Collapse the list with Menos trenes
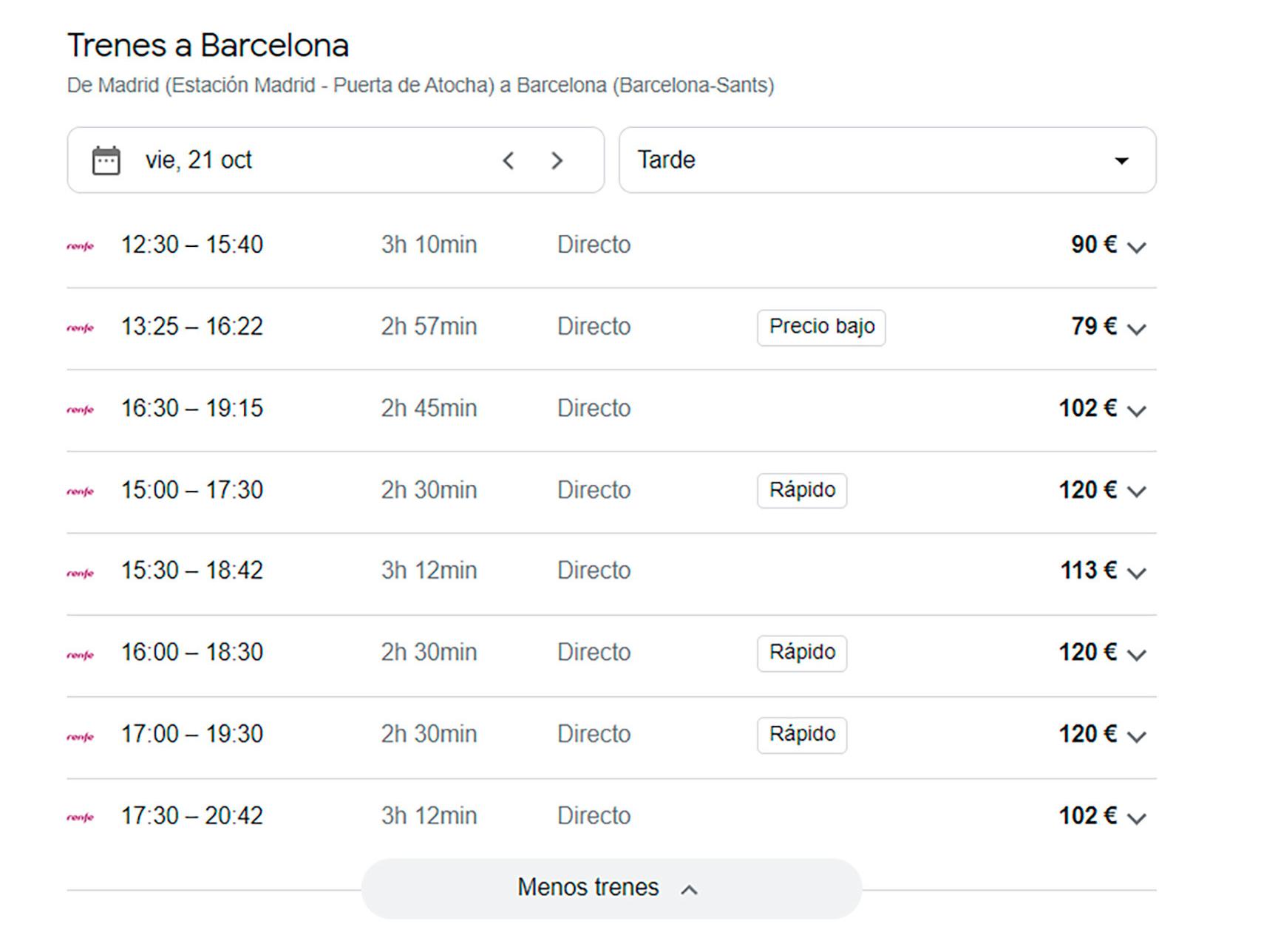Screen dimensions: 1261x952 click(612, 887)
